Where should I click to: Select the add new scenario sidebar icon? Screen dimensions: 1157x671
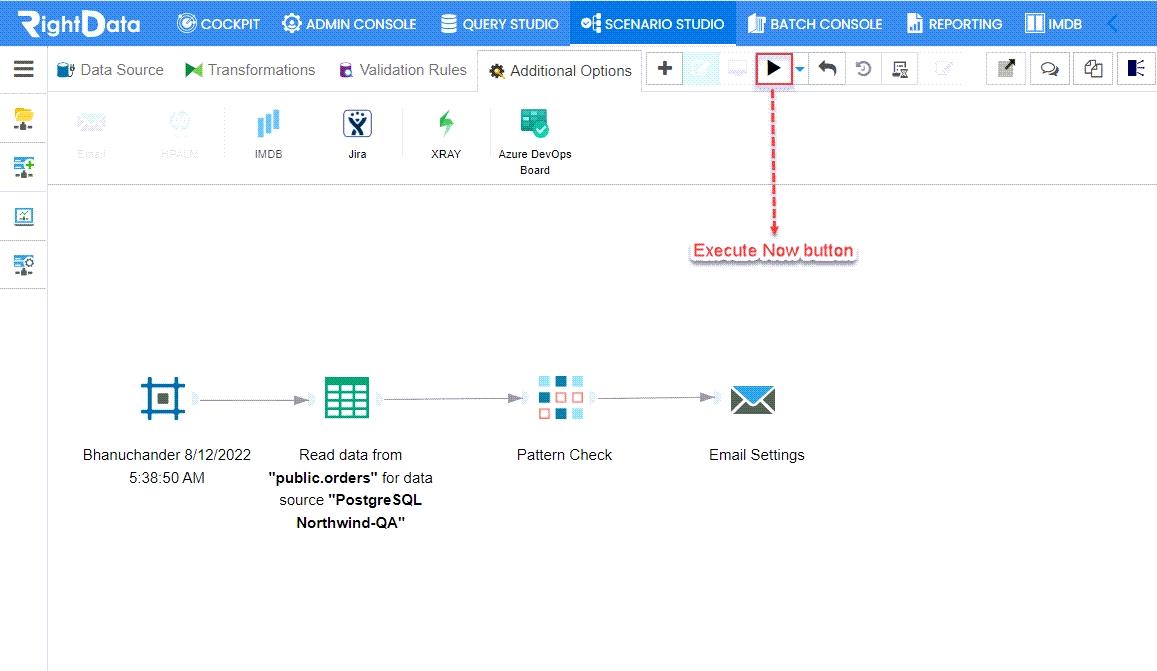[x=23, y=166]
